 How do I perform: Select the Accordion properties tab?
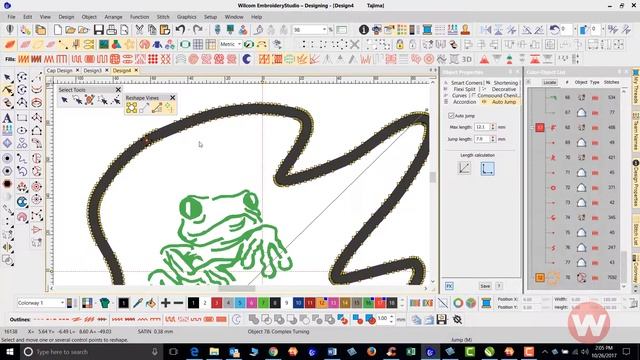(464, 102)
